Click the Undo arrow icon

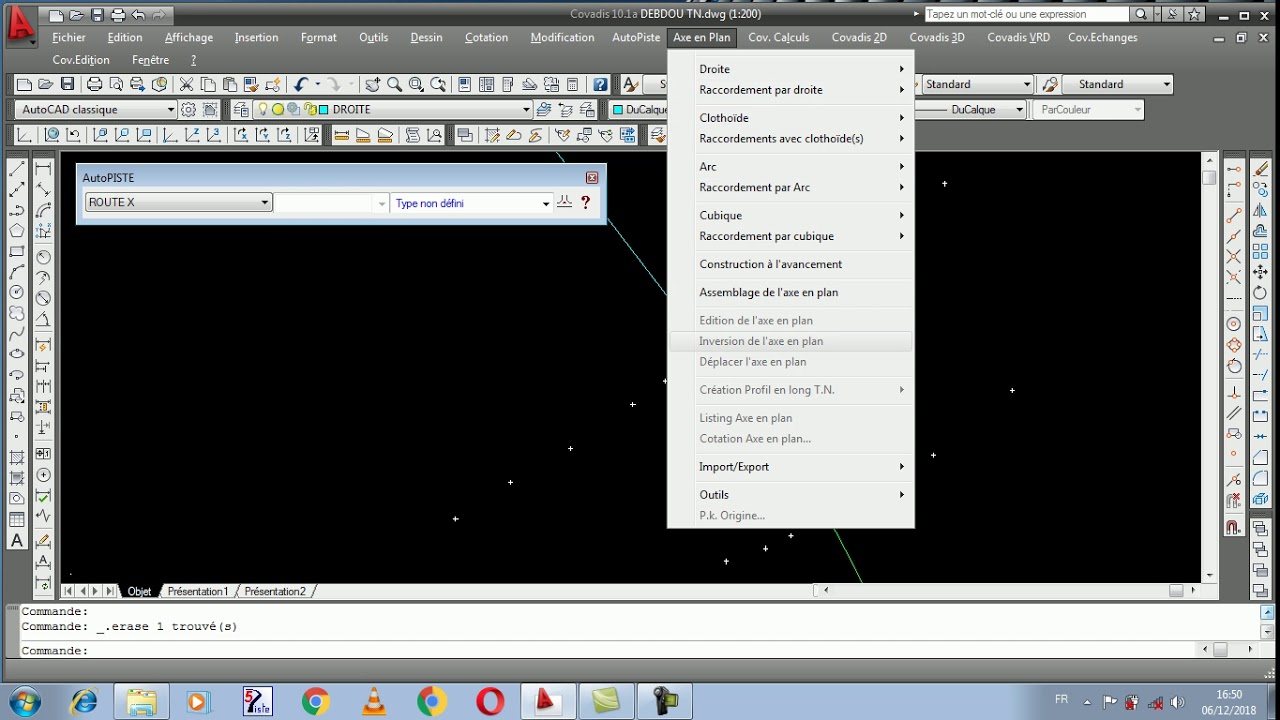(301, 85)
